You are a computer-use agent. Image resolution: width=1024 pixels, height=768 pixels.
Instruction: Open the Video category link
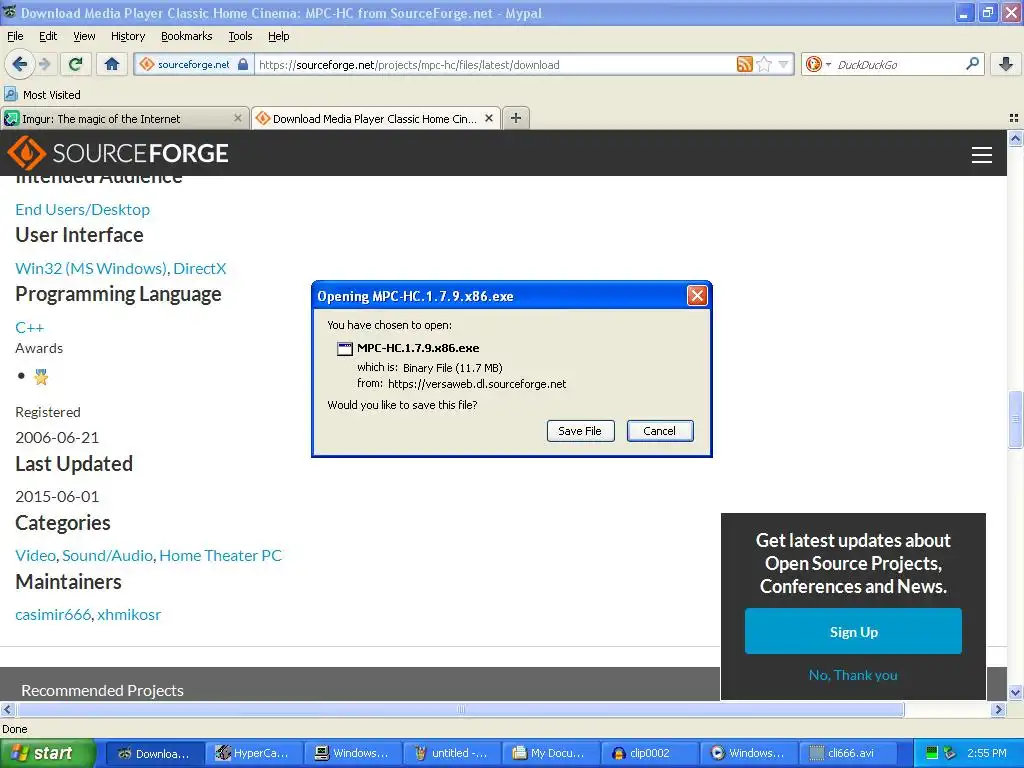(x=35, y=556)
